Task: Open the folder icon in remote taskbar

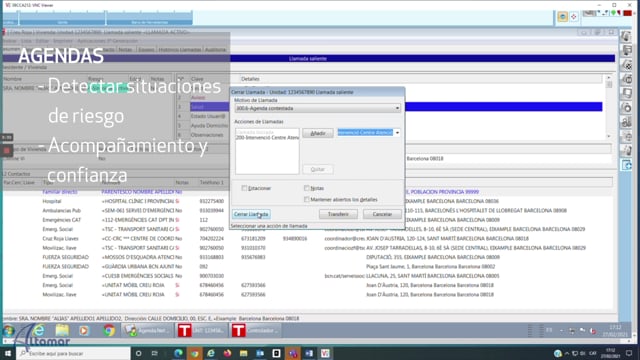Action: (62, 330)
